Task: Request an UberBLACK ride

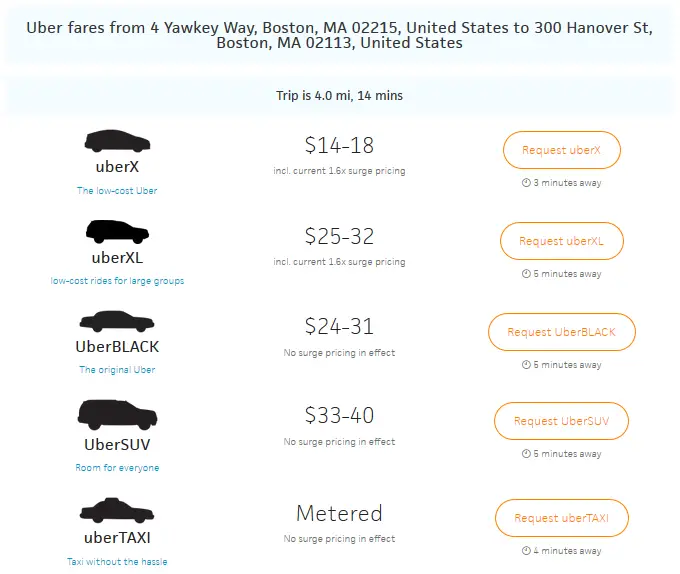Action: click(x=561, y=332)
